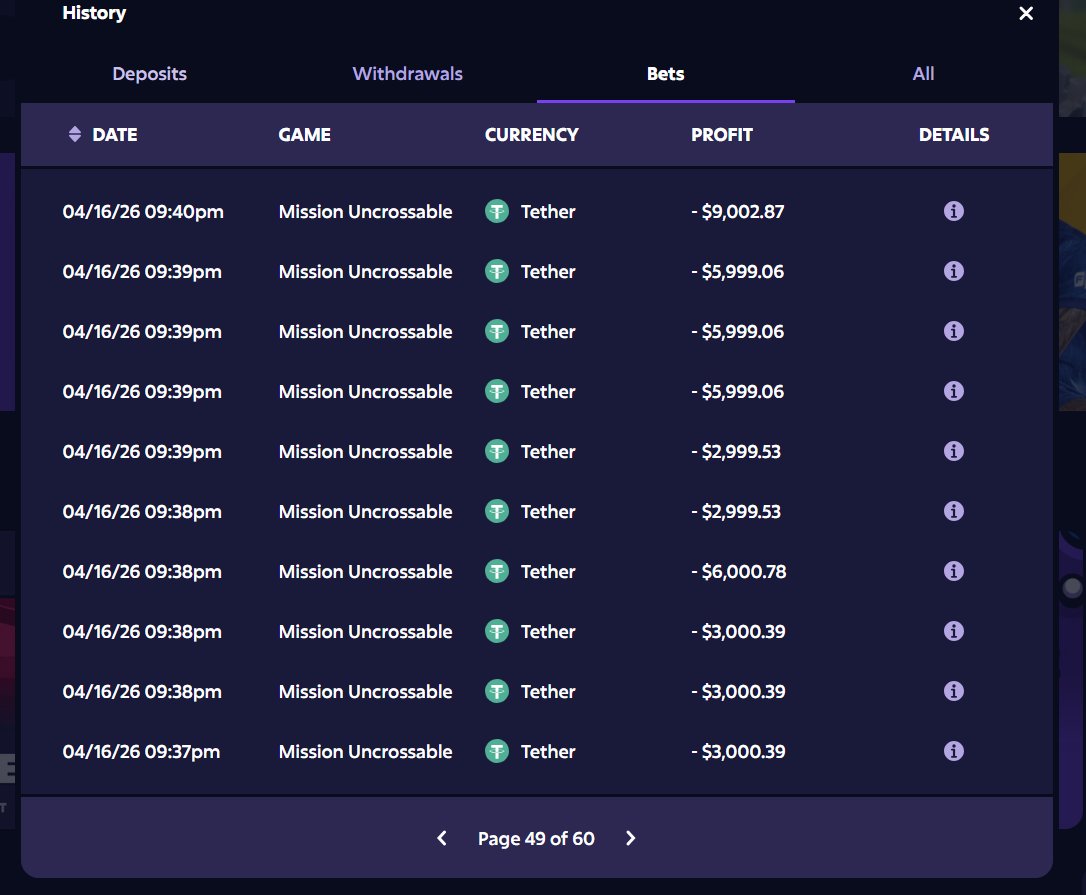Click Tether coin icon in 09:37pm row
This screenshot has width=1086, height=895.
point(497,752)
